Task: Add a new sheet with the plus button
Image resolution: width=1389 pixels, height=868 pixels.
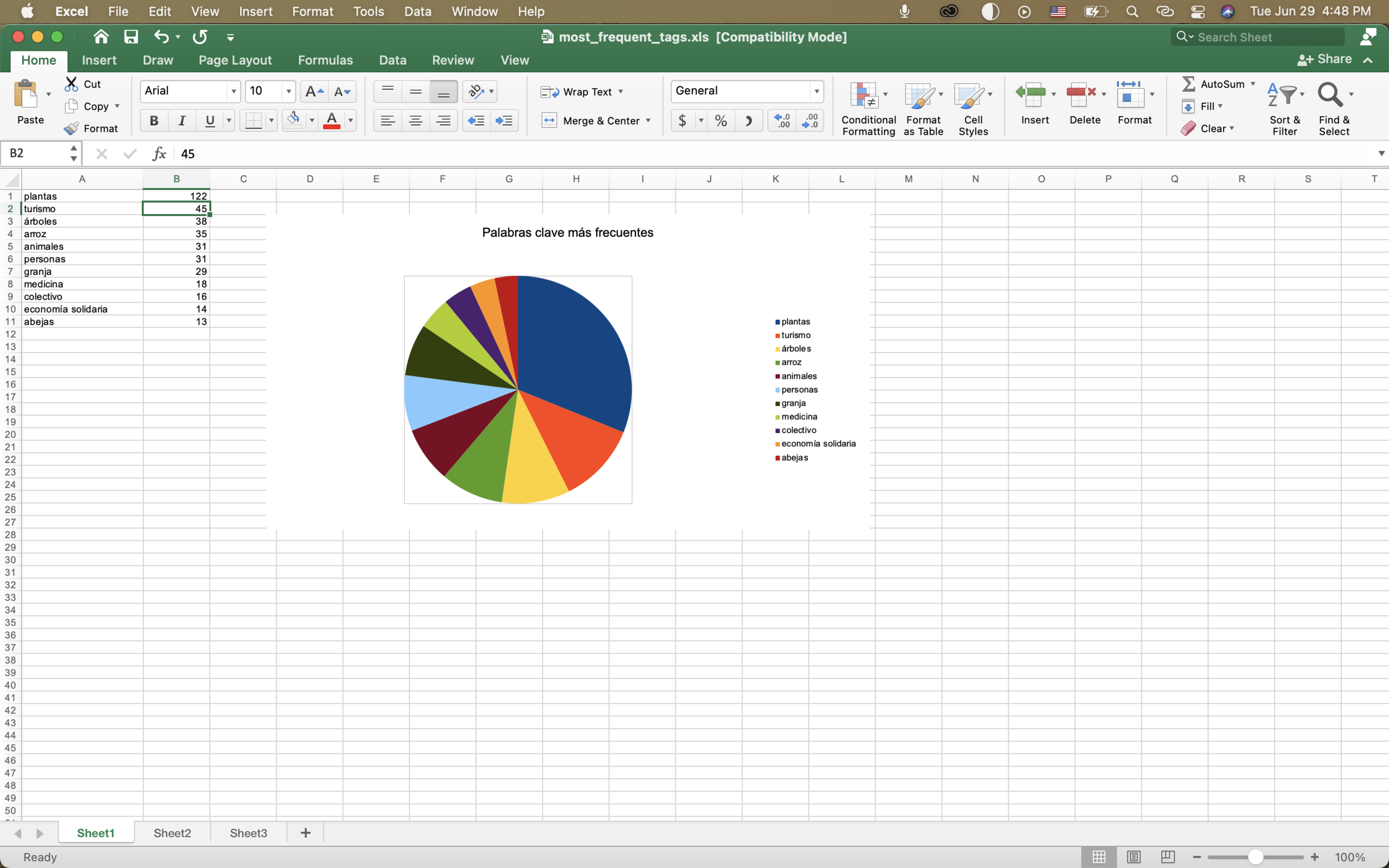Action: point(304,832)
